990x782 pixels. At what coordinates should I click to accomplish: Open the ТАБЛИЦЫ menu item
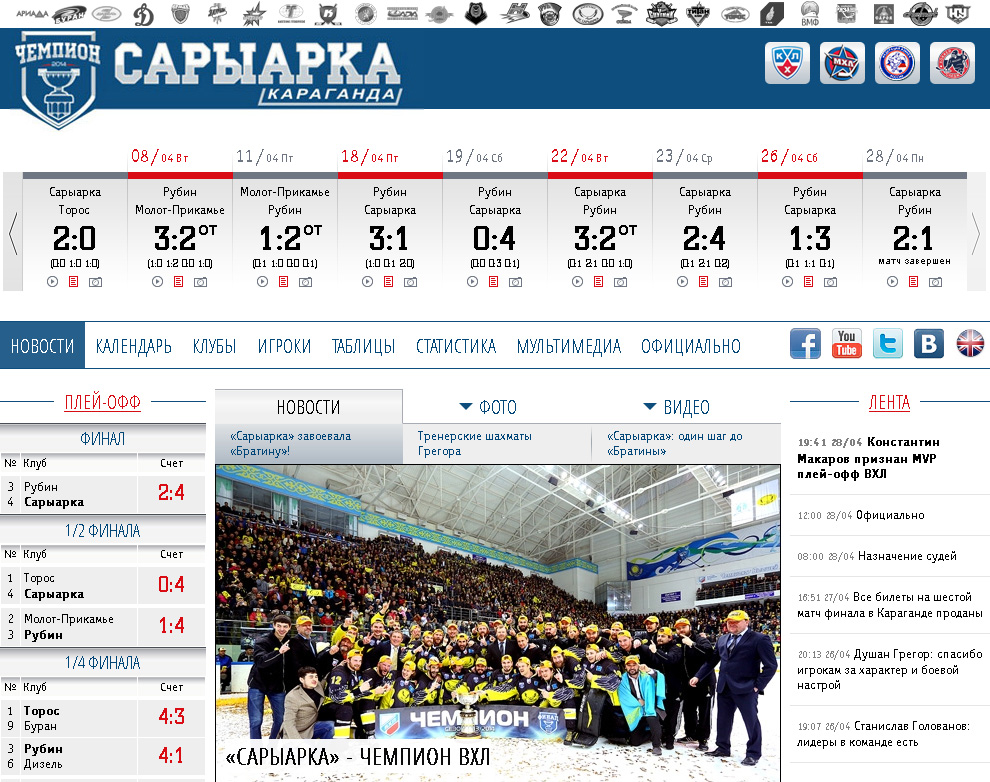[x=364, y=346]
